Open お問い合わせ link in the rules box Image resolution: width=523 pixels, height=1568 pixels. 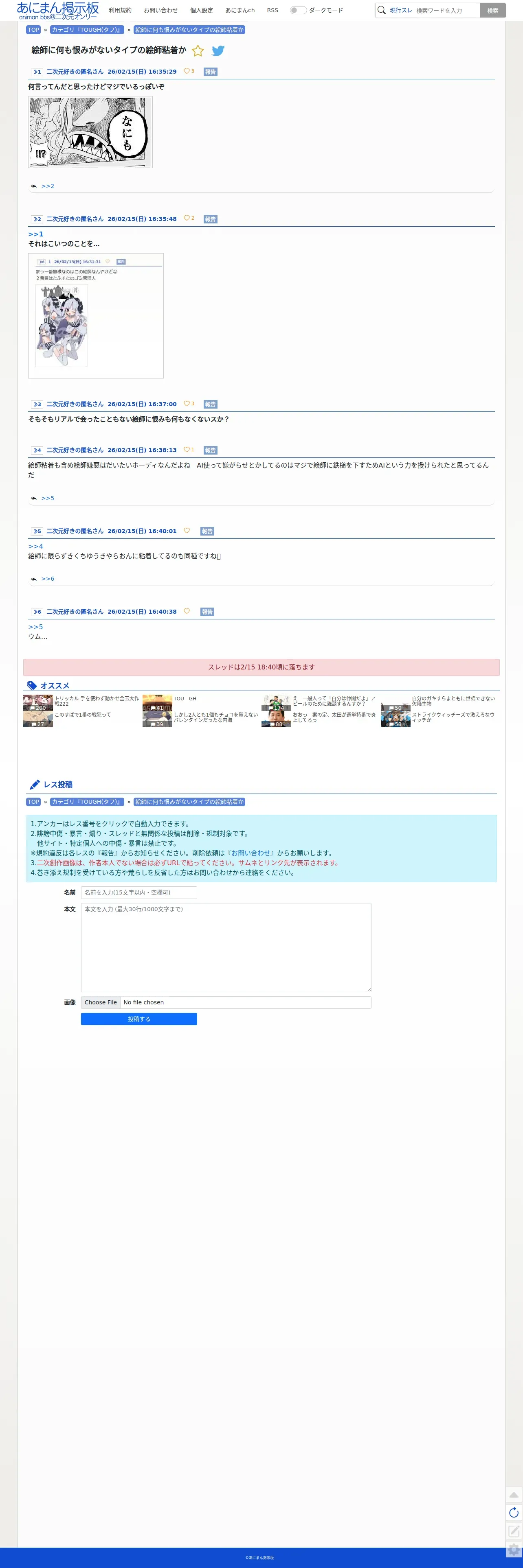point(251,853)
